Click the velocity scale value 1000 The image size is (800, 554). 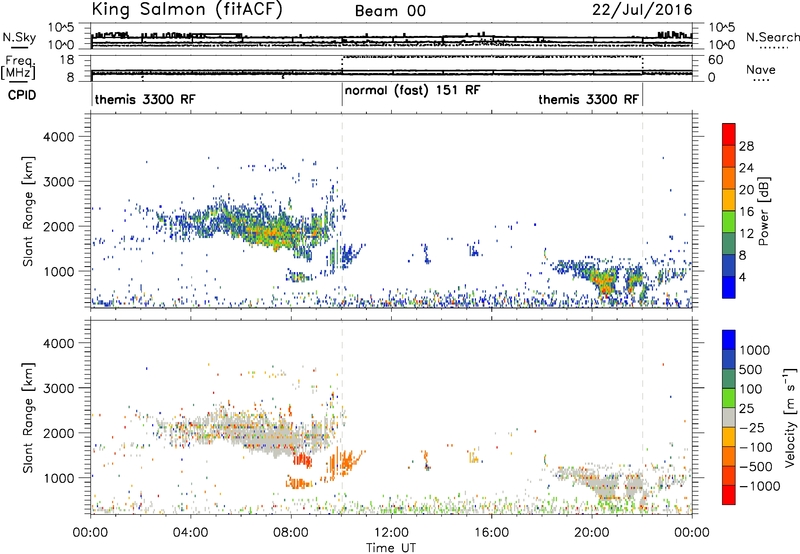pos(754,350)
